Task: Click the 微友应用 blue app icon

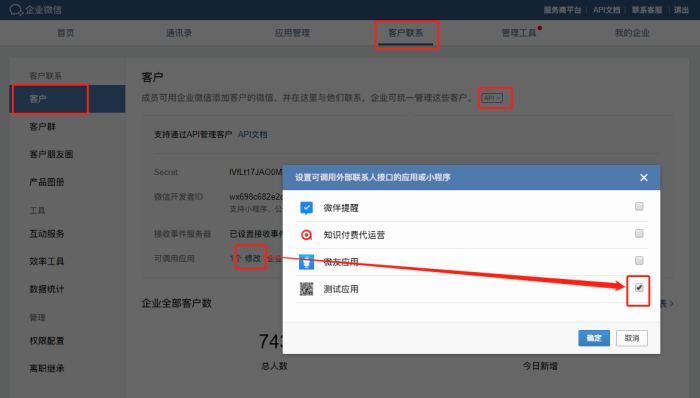Action: (306, 262)
